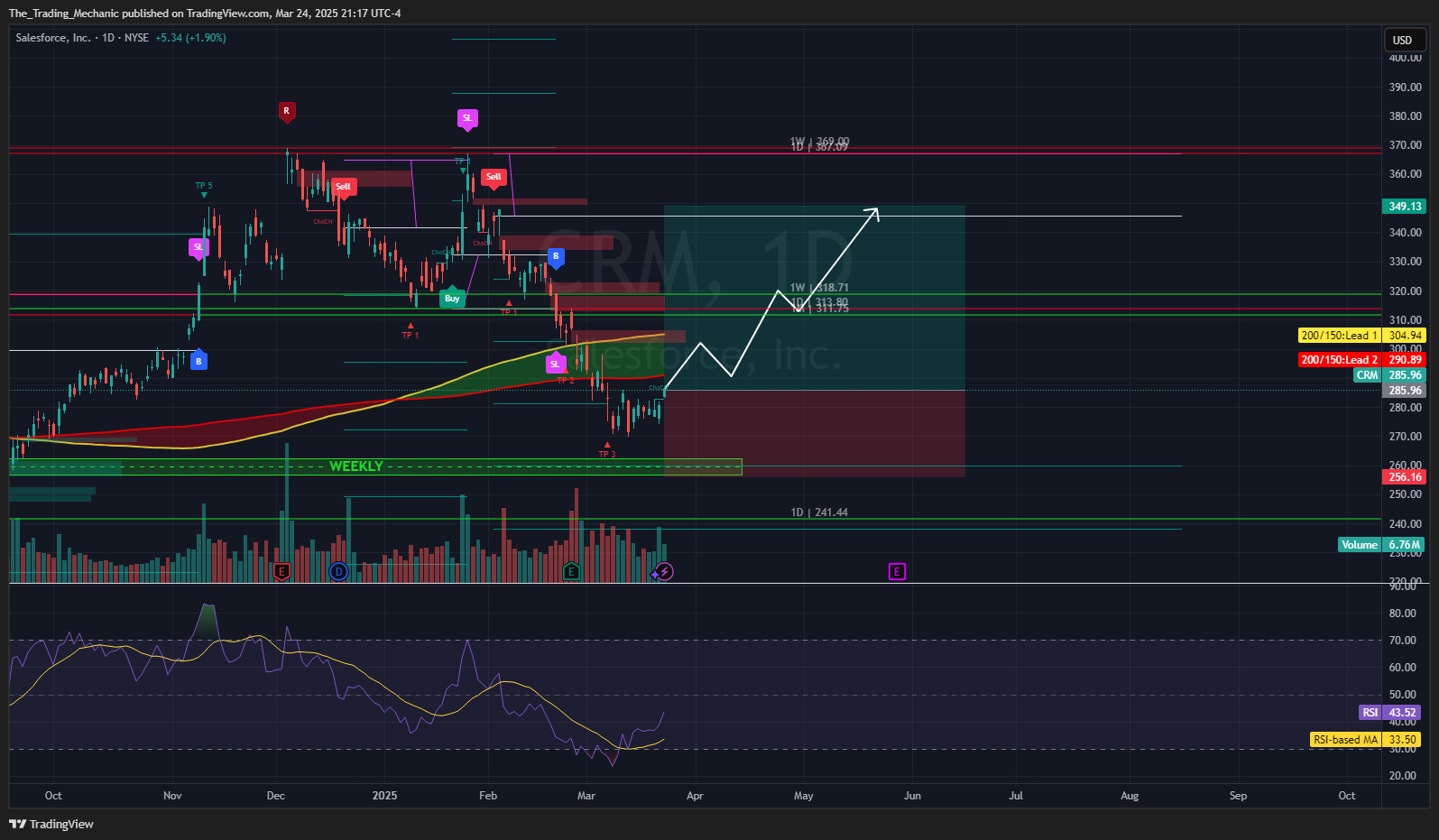Click the 1D interval text in header
The image size is (1439, 840).
tap(108, 38)
